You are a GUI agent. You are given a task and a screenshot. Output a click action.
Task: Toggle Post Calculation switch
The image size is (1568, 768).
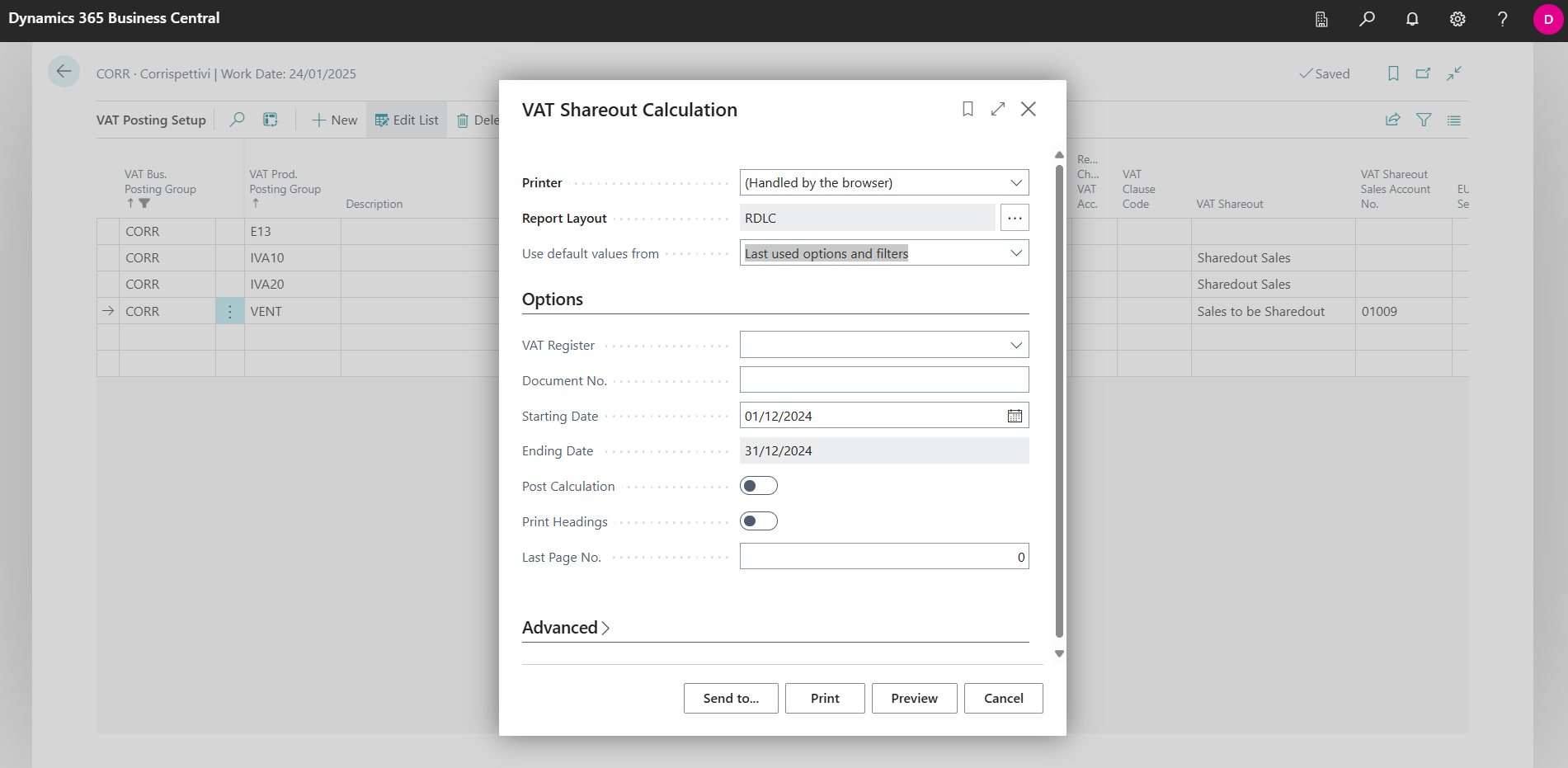[759, 486]
